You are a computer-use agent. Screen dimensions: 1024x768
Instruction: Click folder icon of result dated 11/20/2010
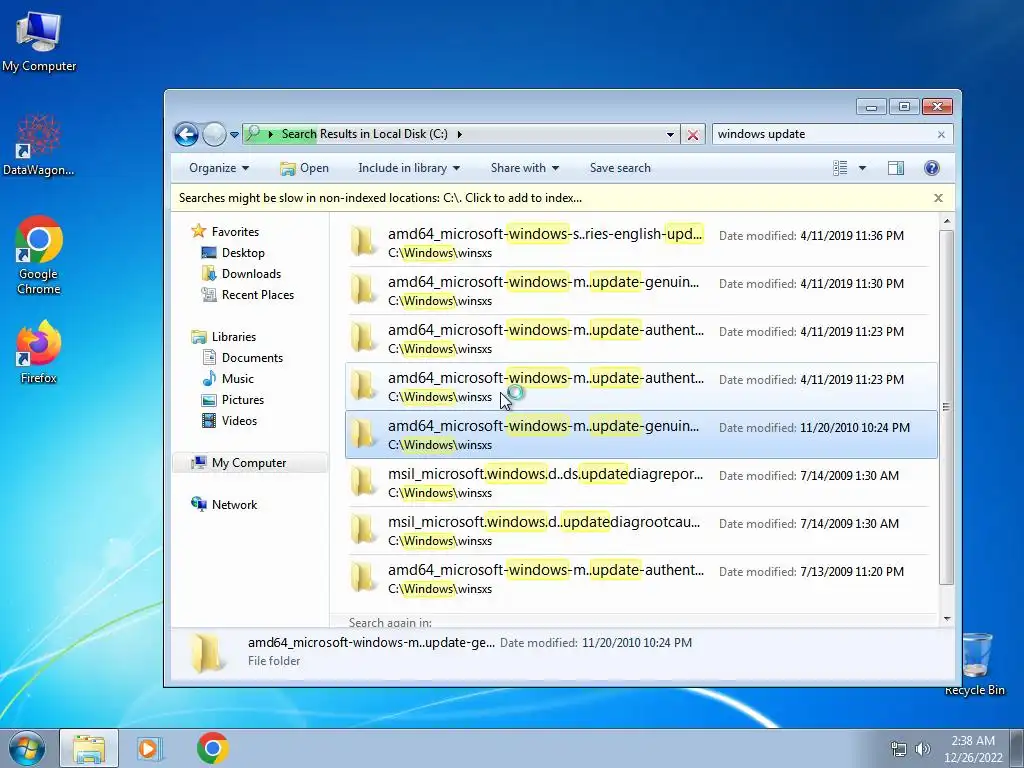coord(362,434)
